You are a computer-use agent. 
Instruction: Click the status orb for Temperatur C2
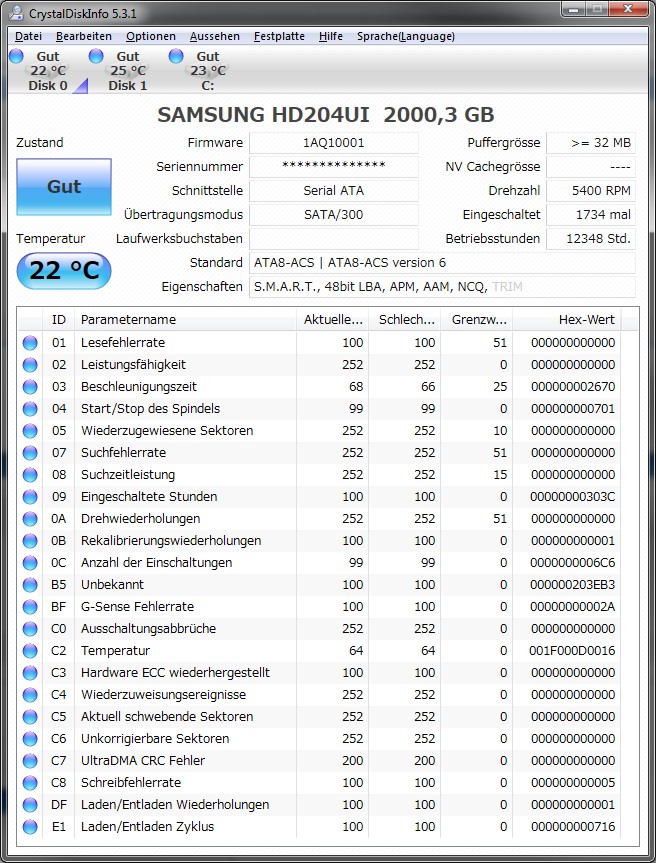[x=30, y=651]
